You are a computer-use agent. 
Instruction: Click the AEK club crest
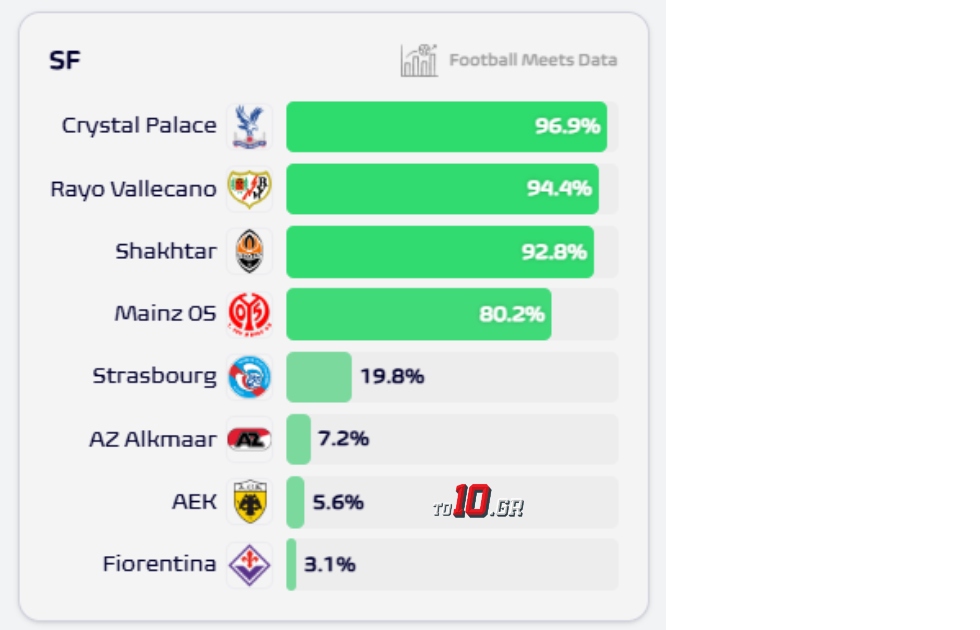pyautogui.click(x=248, y=502)
